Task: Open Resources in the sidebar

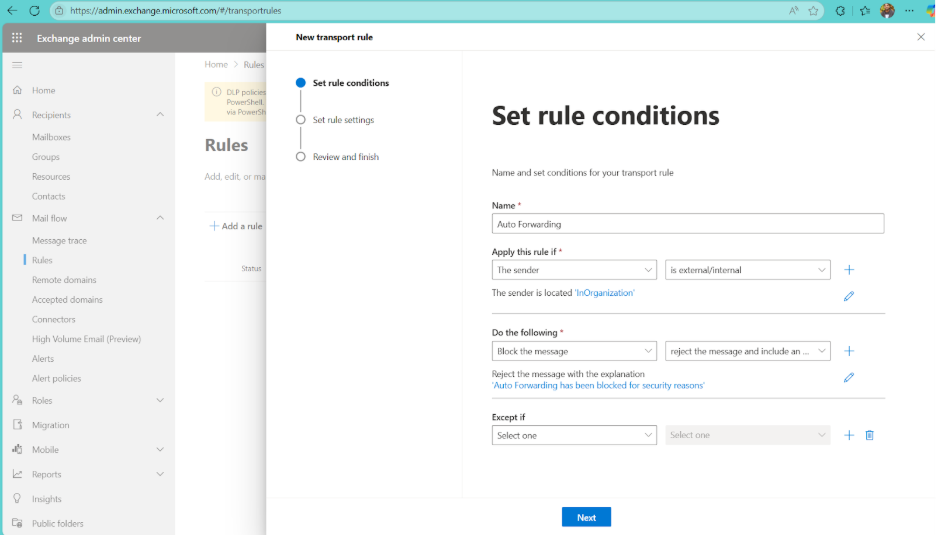Action: (51, 176)
